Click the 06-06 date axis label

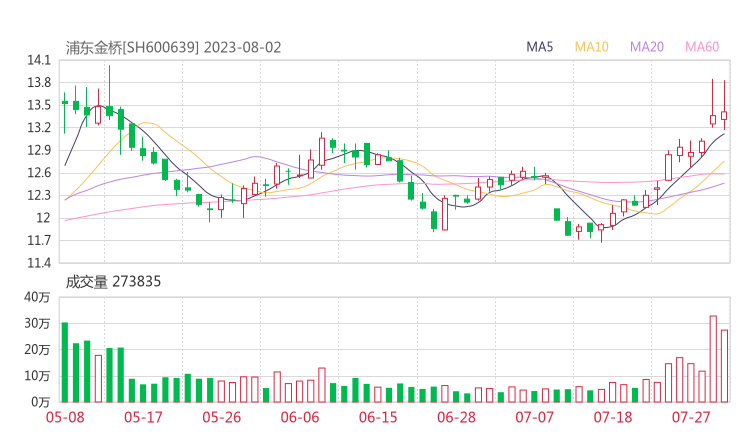coord(300,417)
